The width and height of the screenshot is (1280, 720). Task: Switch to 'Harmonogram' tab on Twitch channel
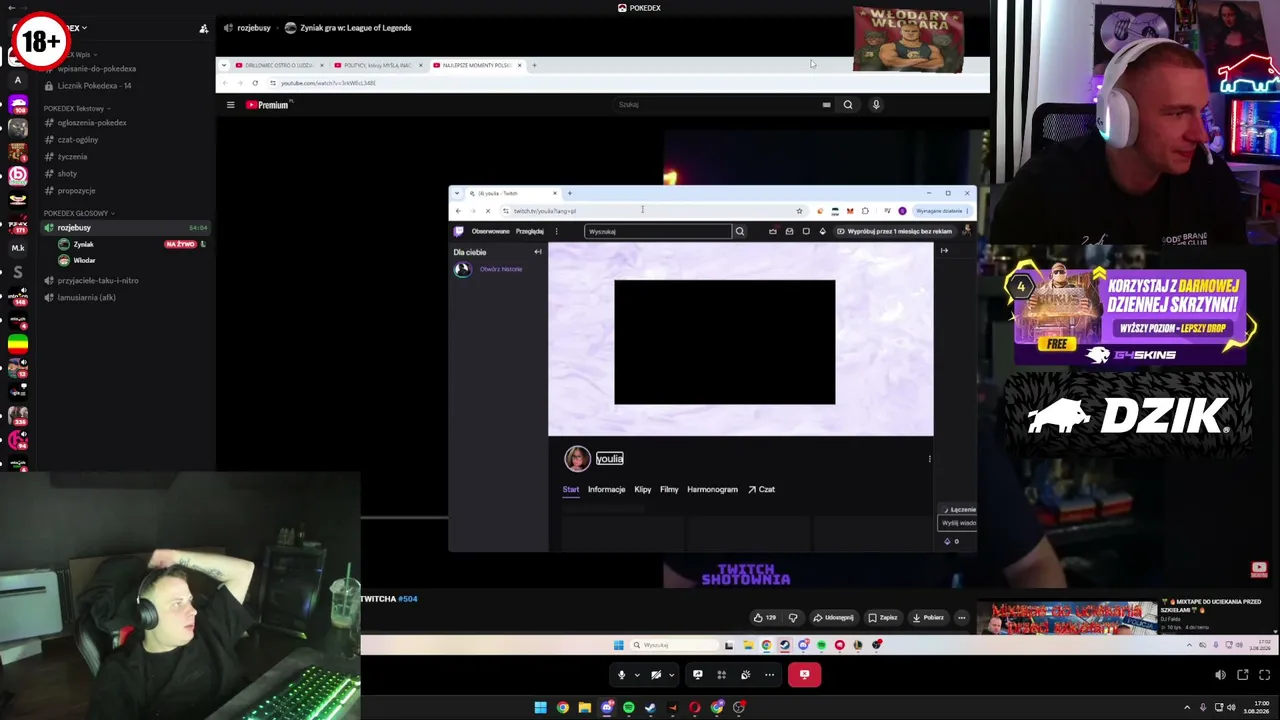(712, 489)
